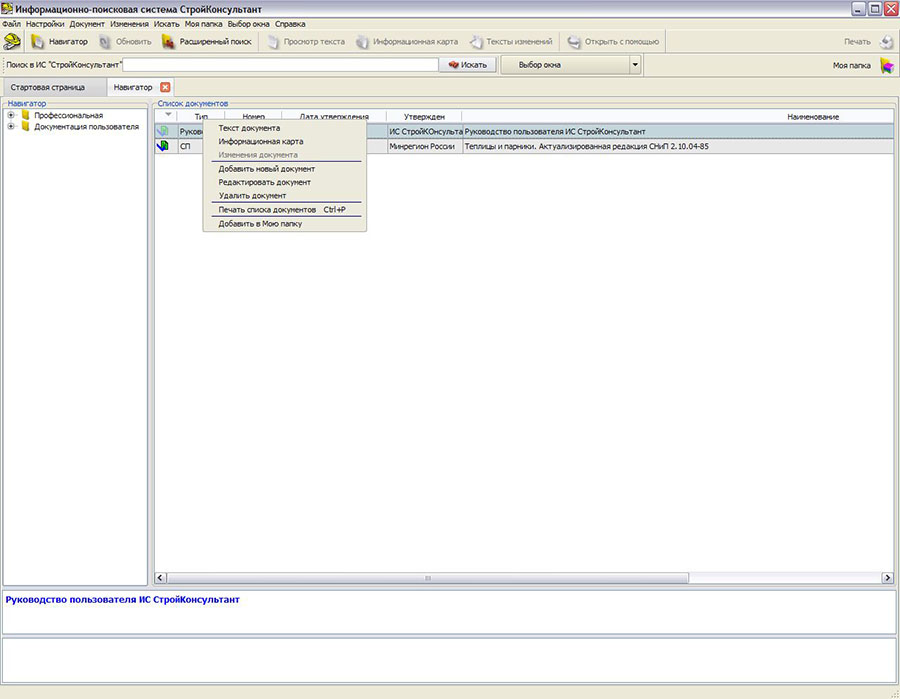Click the Выбор окна button
900x699 pixels.
(566, 65)
